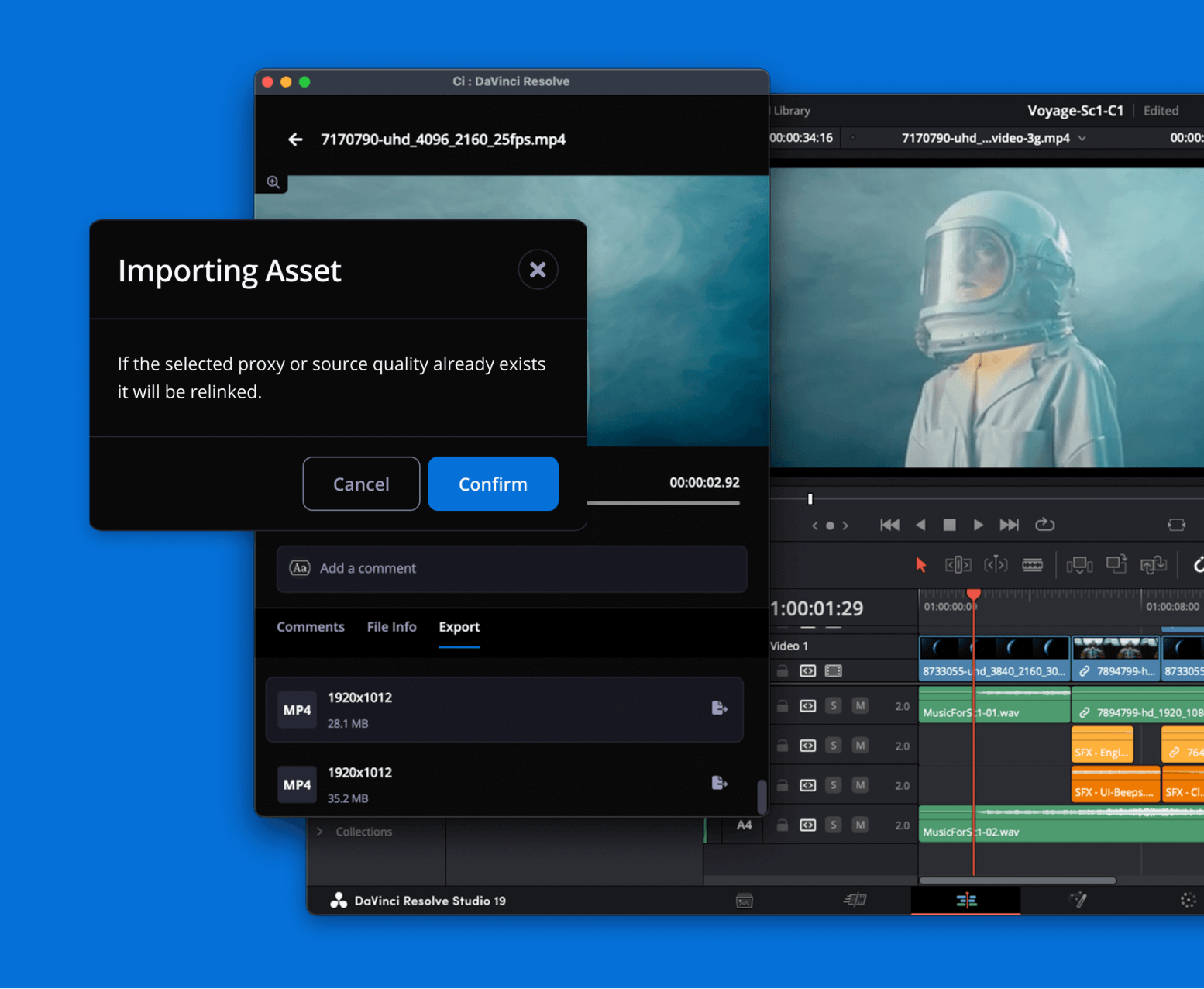1204x989 pixels.
Task: Confirm the asset import
Action: tap(493, 484)
